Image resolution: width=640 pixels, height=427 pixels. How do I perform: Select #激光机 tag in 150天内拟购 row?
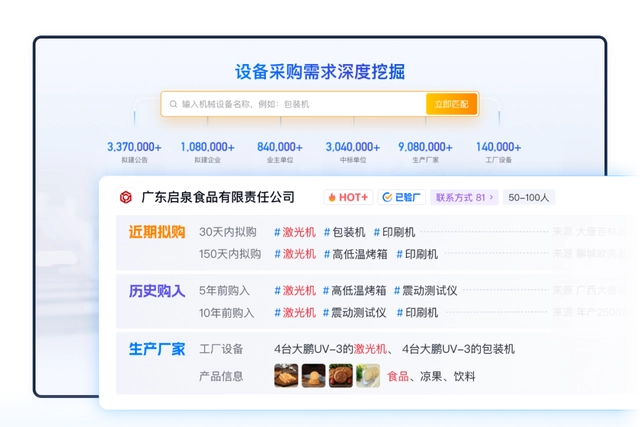pyautogui.click(x=295, y=254)
